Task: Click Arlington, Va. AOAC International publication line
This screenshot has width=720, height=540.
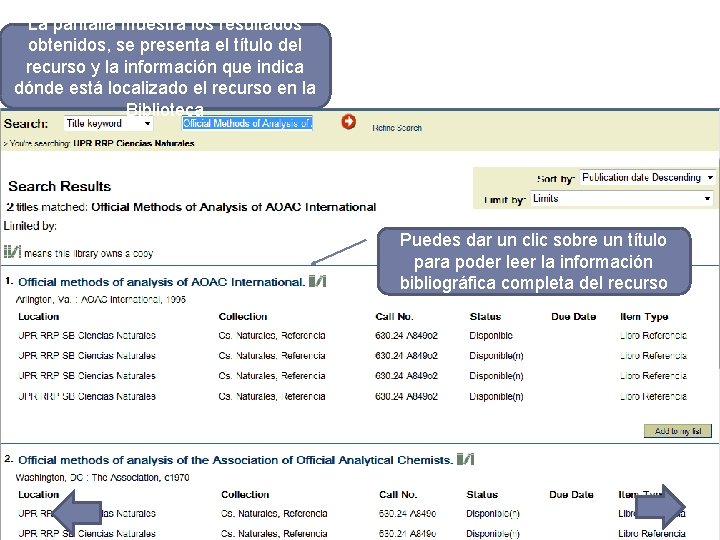Action: [101, 300]
